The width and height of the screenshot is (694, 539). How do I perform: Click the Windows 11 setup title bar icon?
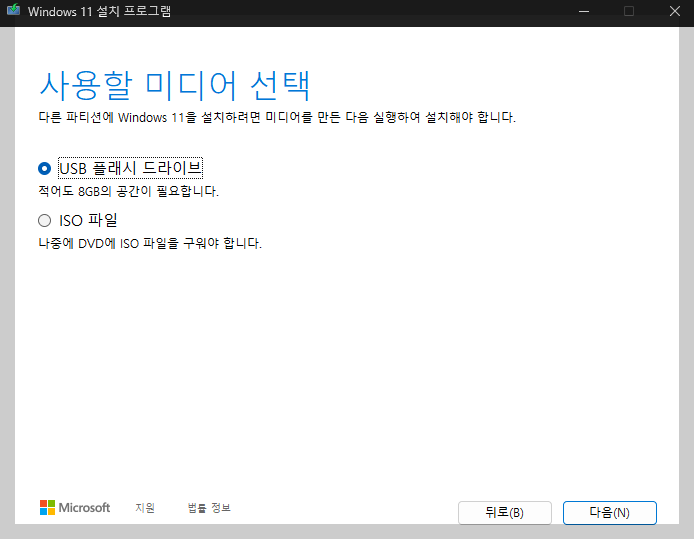point(13,10)
